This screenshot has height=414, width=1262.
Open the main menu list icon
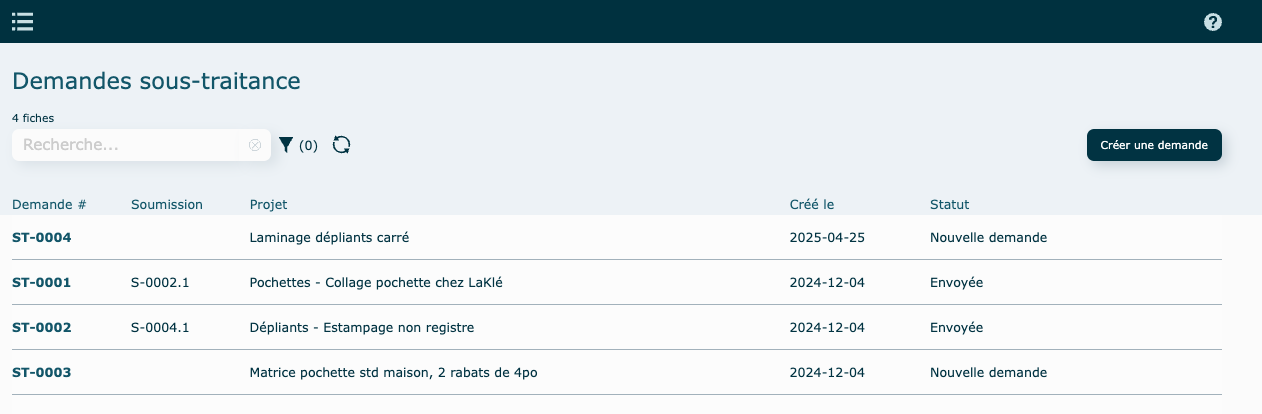(x=22, y=21)
